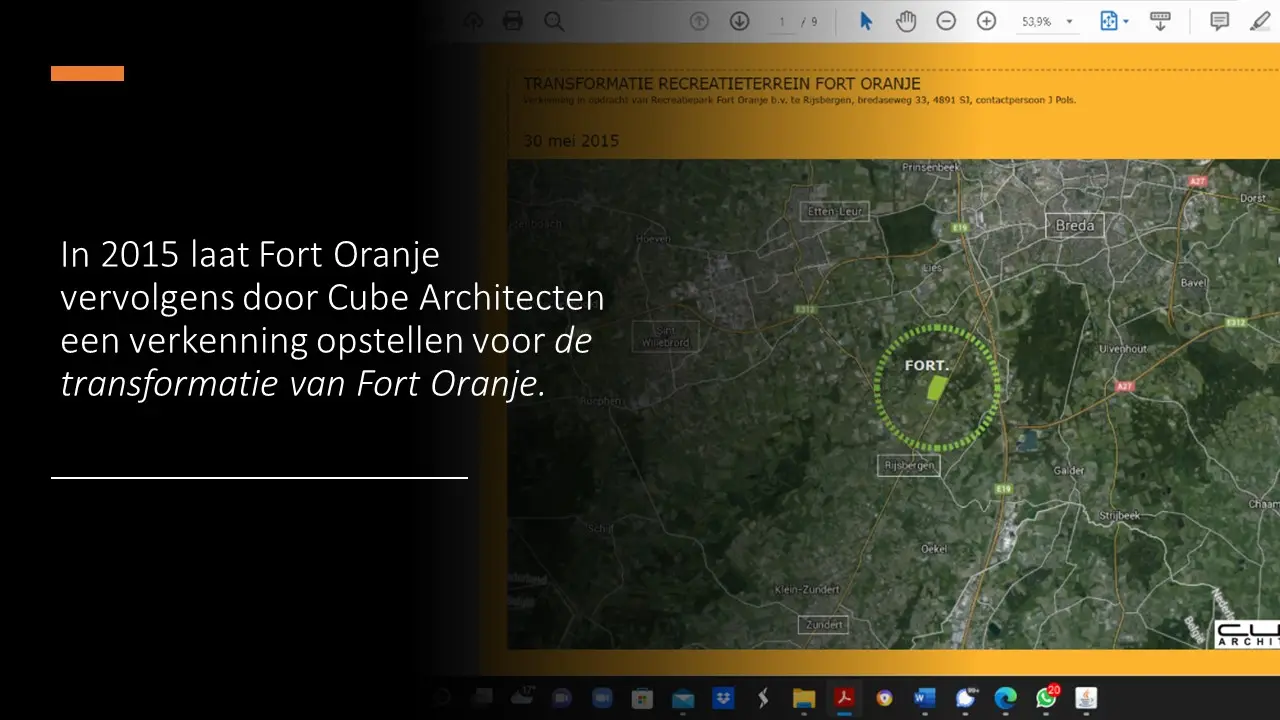Open the comment tool speech bubble

tap(1220, 21)
